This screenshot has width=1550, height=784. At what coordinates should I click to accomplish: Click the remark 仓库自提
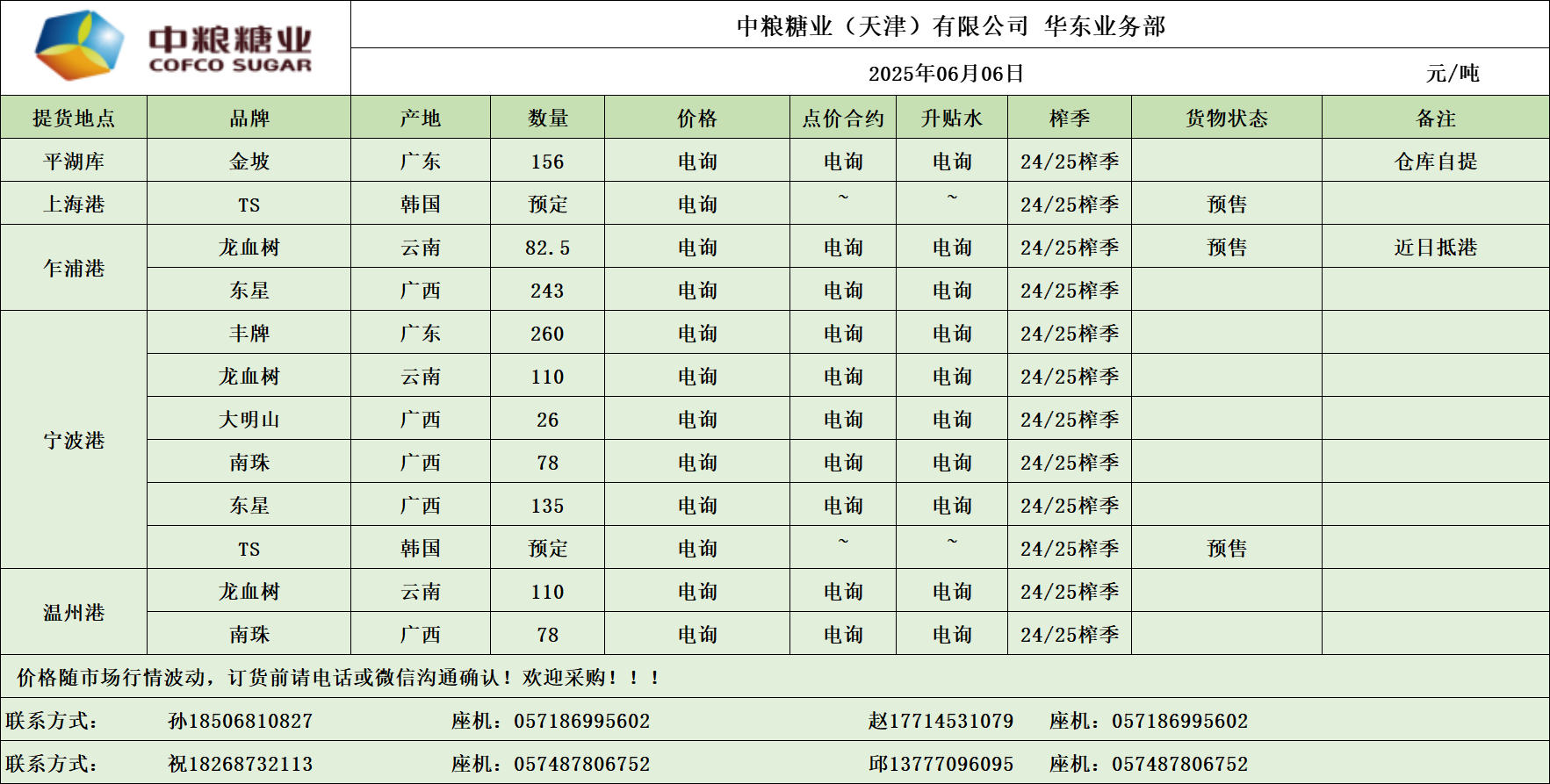1436,161
